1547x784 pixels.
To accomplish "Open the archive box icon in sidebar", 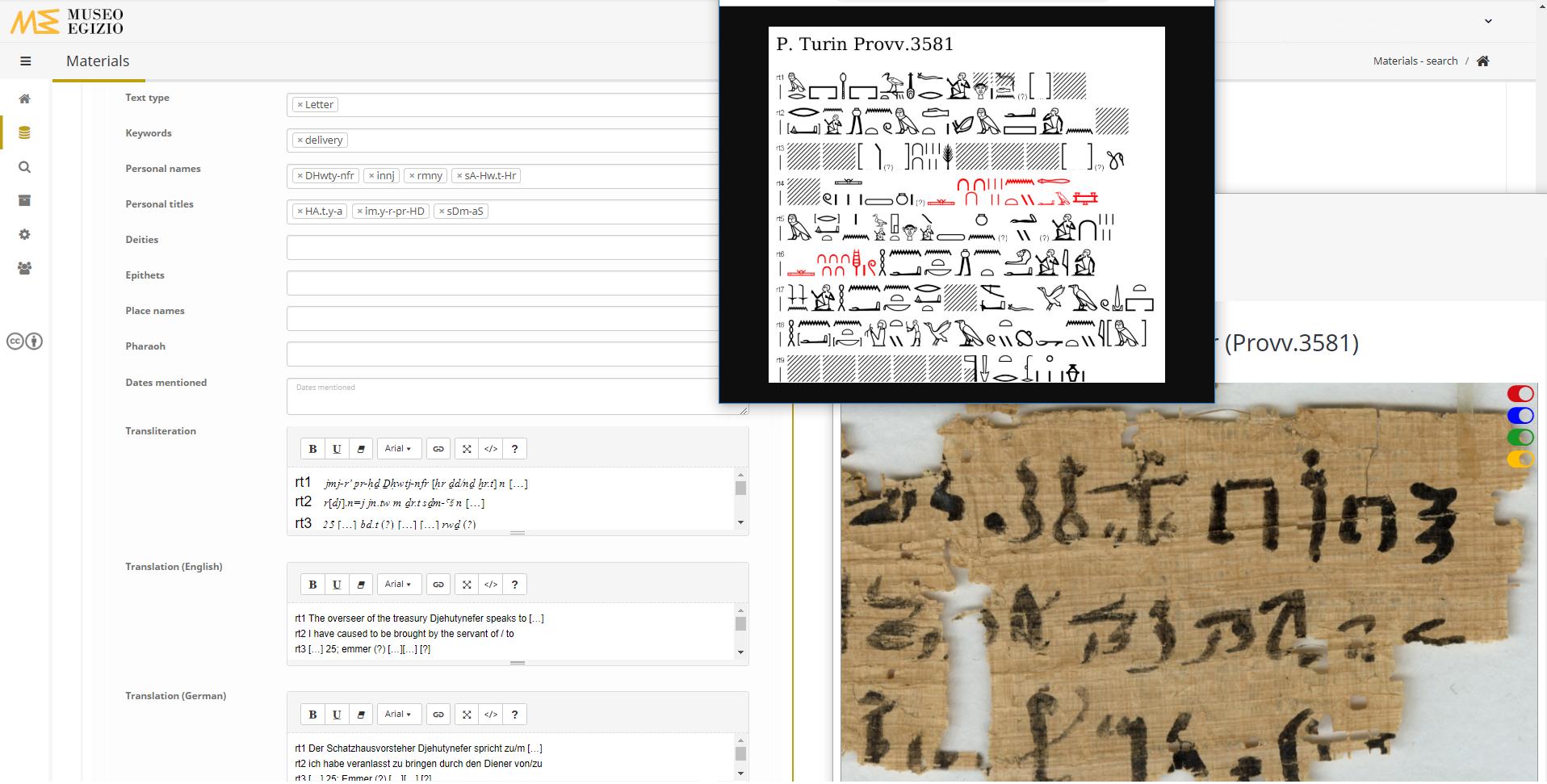I will (24, 200).
